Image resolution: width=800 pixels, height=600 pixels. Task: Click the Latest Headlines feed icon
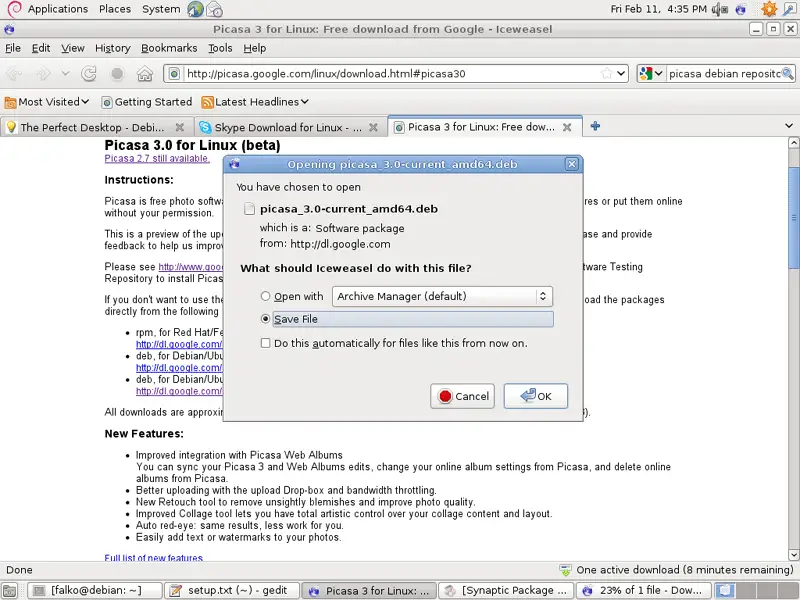207,102
